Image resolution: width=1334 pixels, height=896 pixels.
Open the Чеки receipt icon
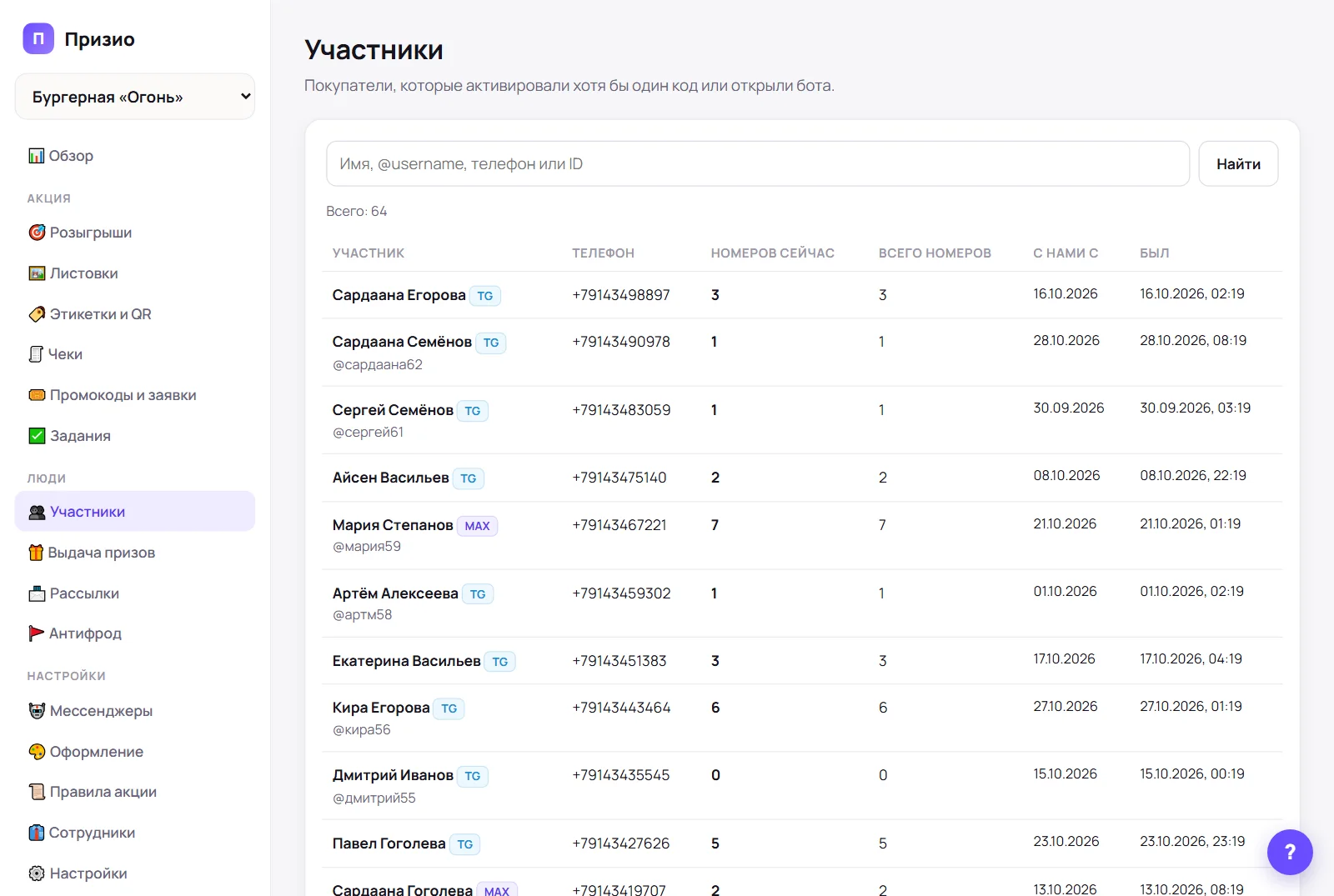point(36,354)
